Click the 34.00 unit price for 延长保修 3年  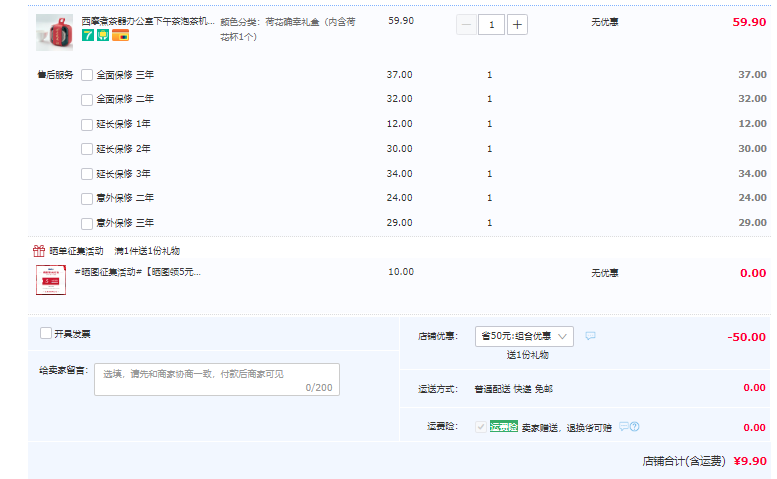tap(399, 174)
